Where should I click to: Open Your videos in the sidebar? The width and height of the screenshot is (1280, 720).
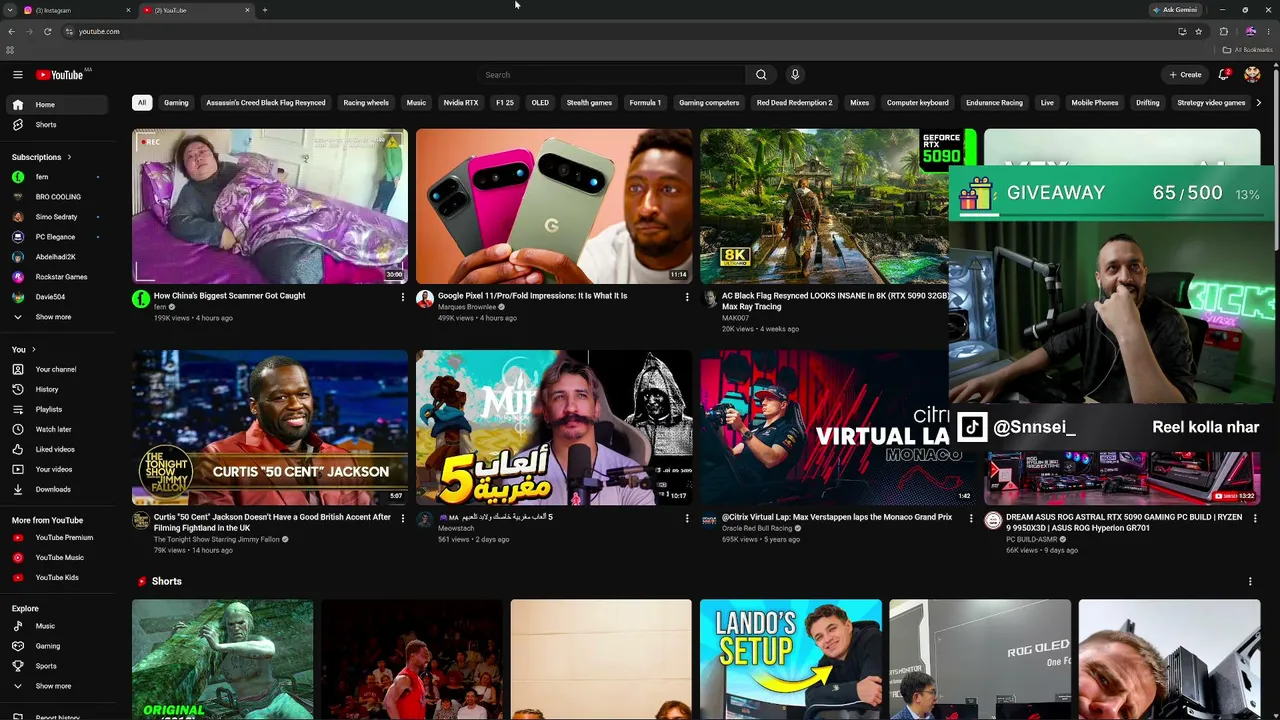59,469
